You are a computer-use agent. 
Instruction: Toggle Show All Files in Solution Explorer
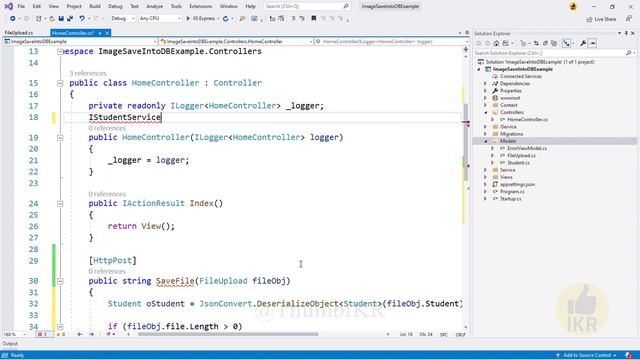[x=554, y=43]
